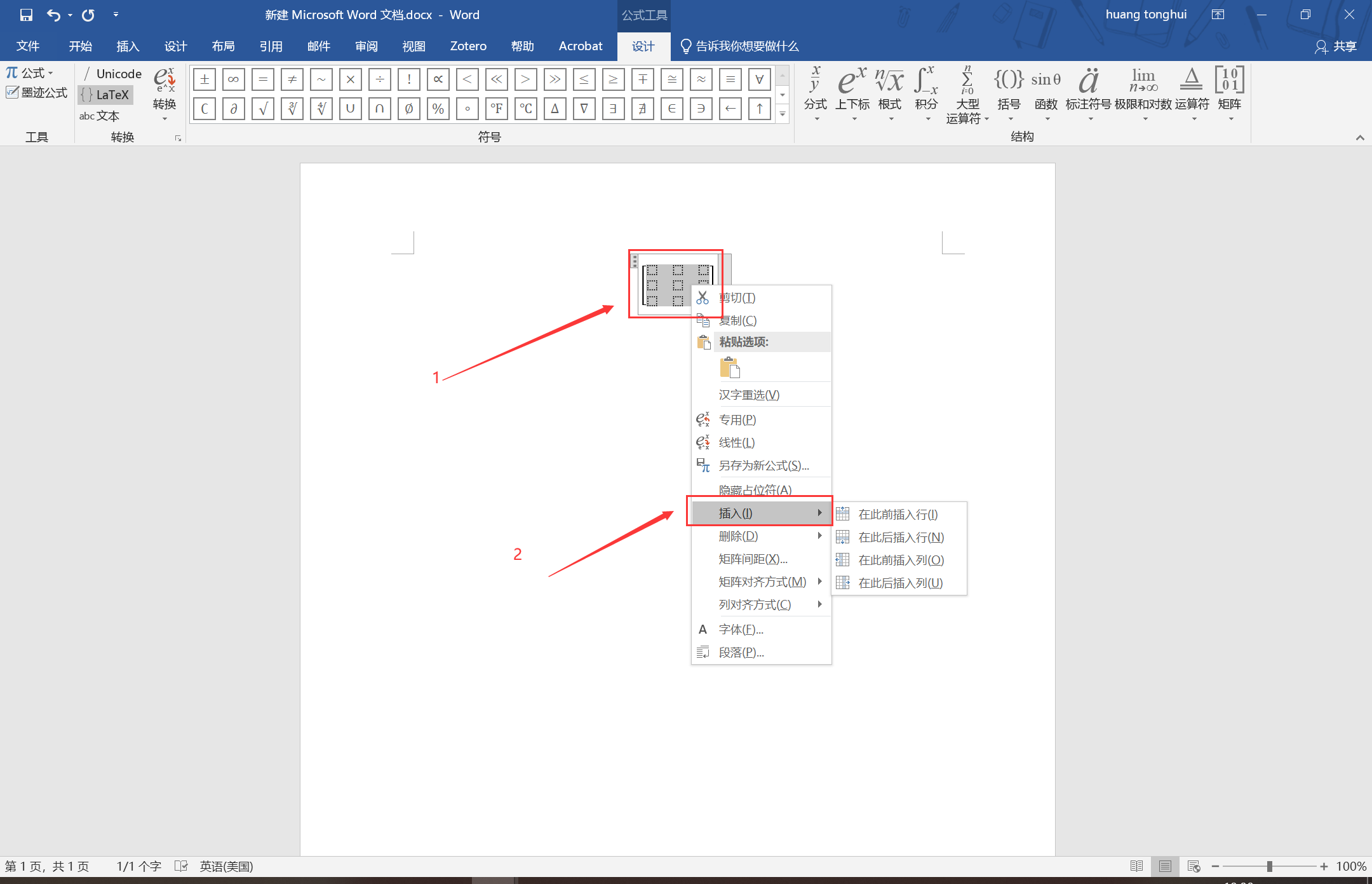The width and height of the screenshot is (1372, 884).
Task: Click the 墨迹公式 ink equation tool
Action: point(37,93)
